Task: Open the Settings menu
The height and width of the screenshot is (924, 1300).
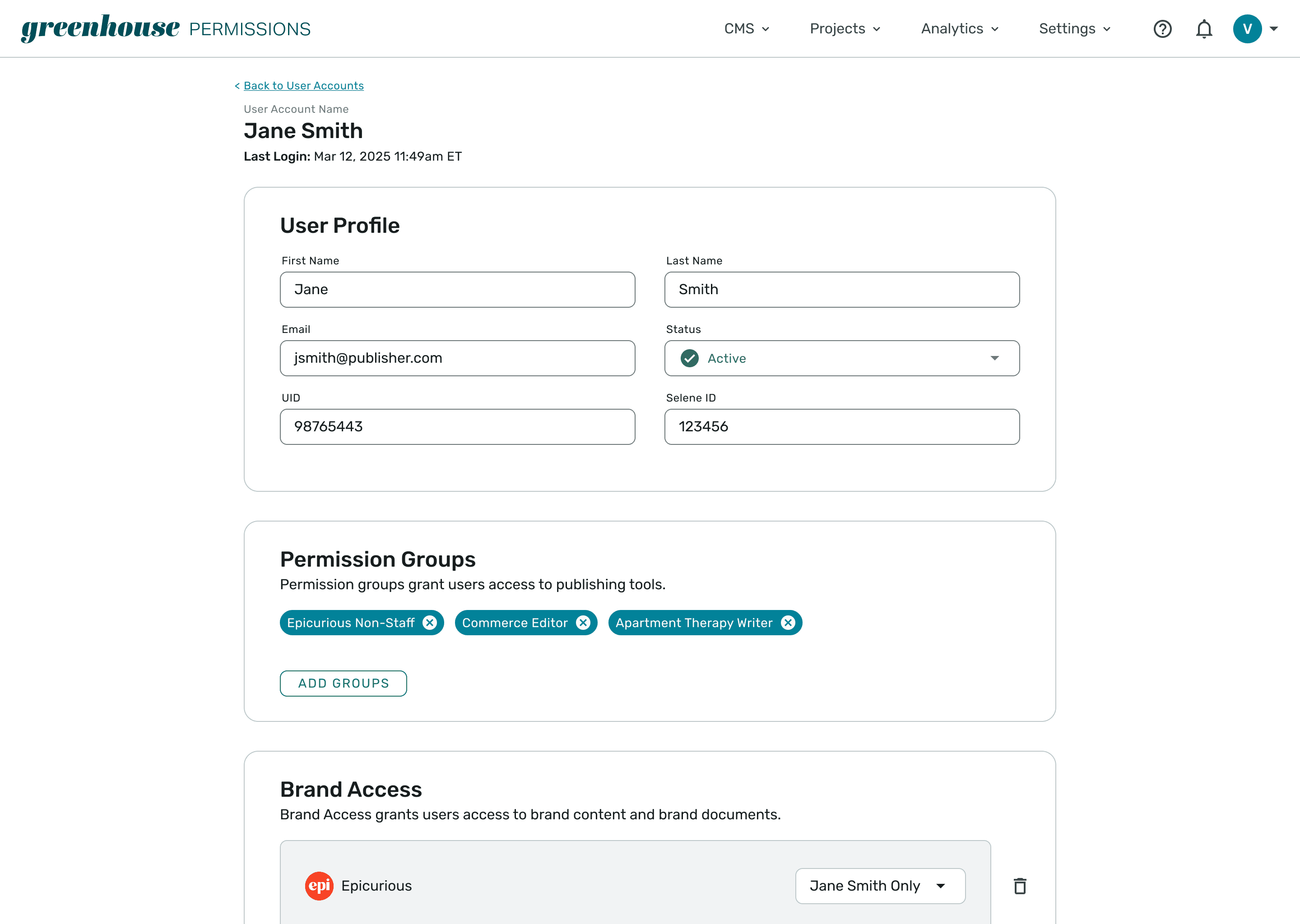Action: coord(1075,28)
